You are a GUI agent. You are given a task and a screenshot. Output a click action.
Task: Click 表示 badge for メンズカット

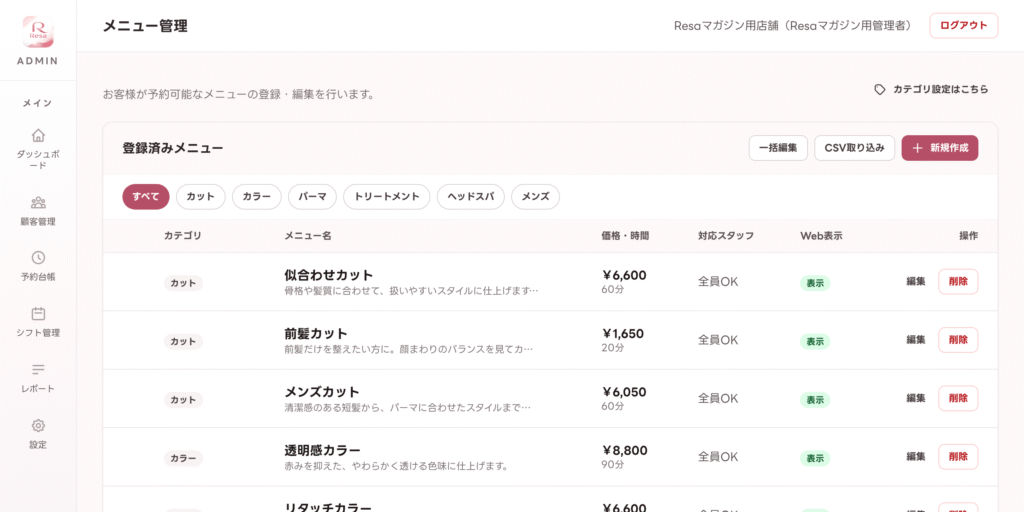(x=814, y=400)
